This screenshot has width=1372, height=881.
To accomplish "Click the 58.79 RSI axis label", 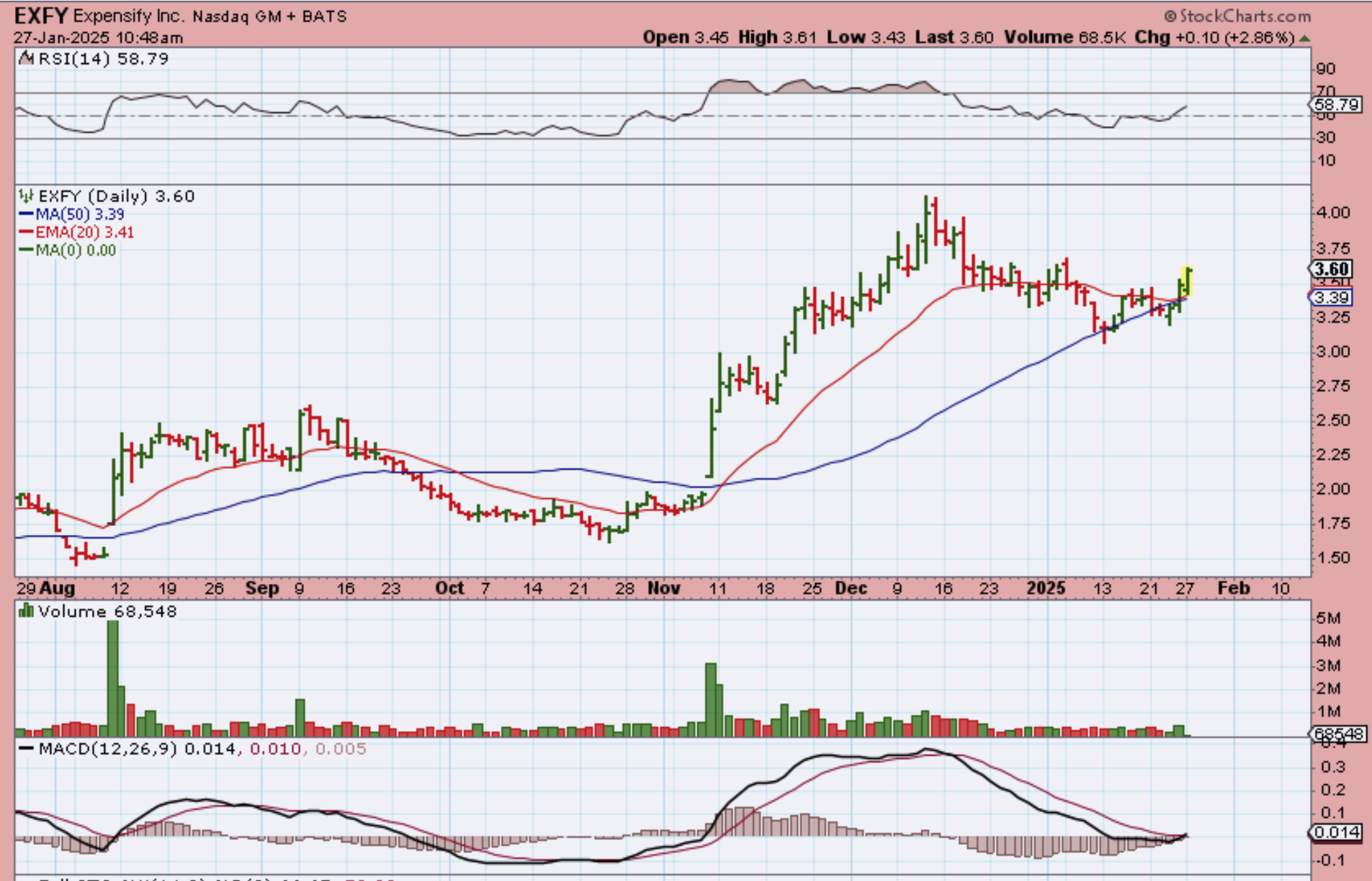I will pyautogui.click(x=1336, y=105).
